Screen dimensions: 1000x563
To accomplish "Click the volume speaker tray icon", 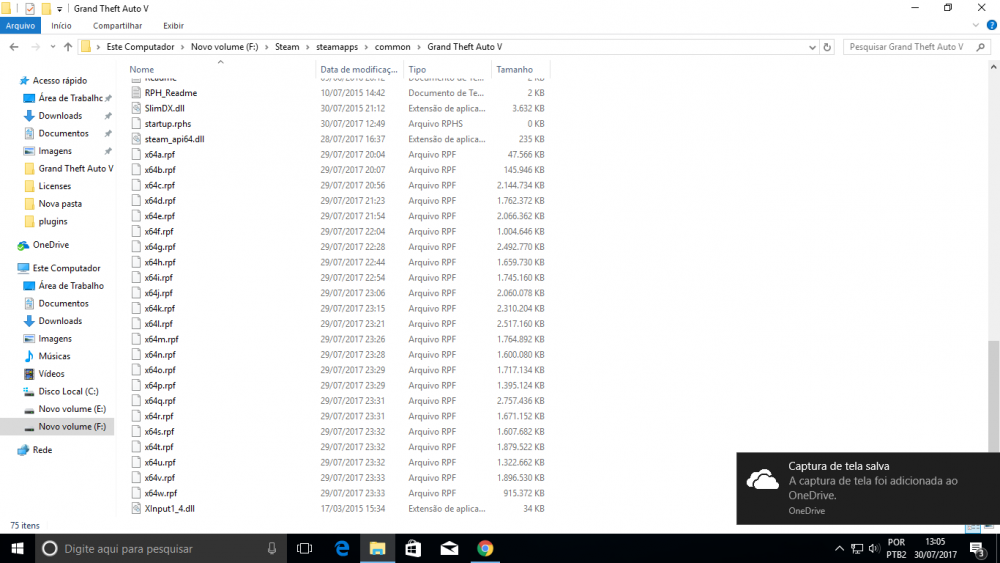I will (874, 548).
